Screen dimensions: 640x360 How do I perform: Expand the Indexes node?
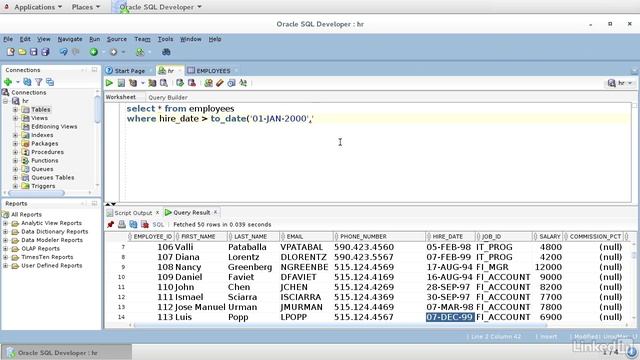pyautogui.click(x=15, y=135)
